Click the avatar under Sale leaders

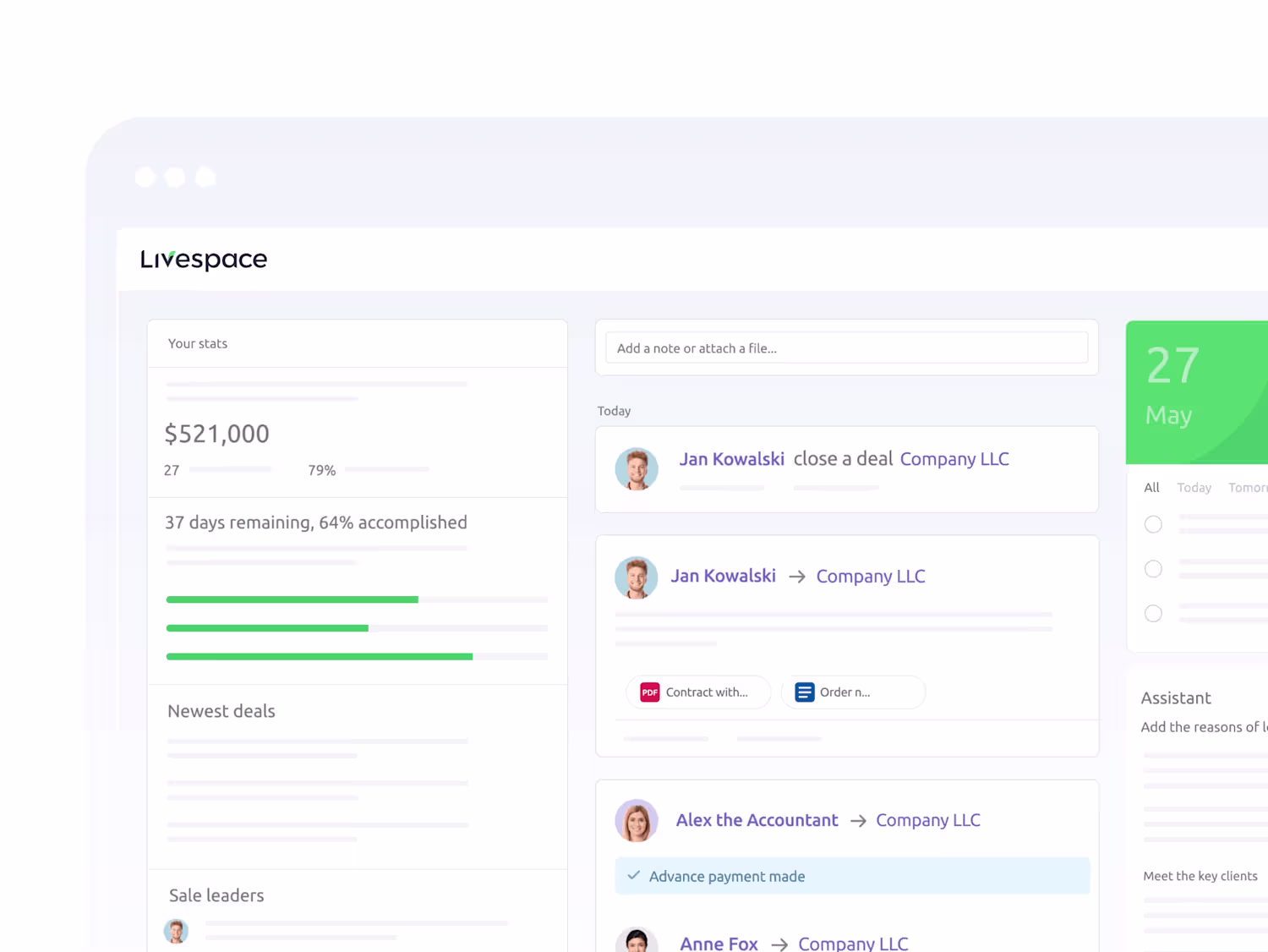(176, 931)
